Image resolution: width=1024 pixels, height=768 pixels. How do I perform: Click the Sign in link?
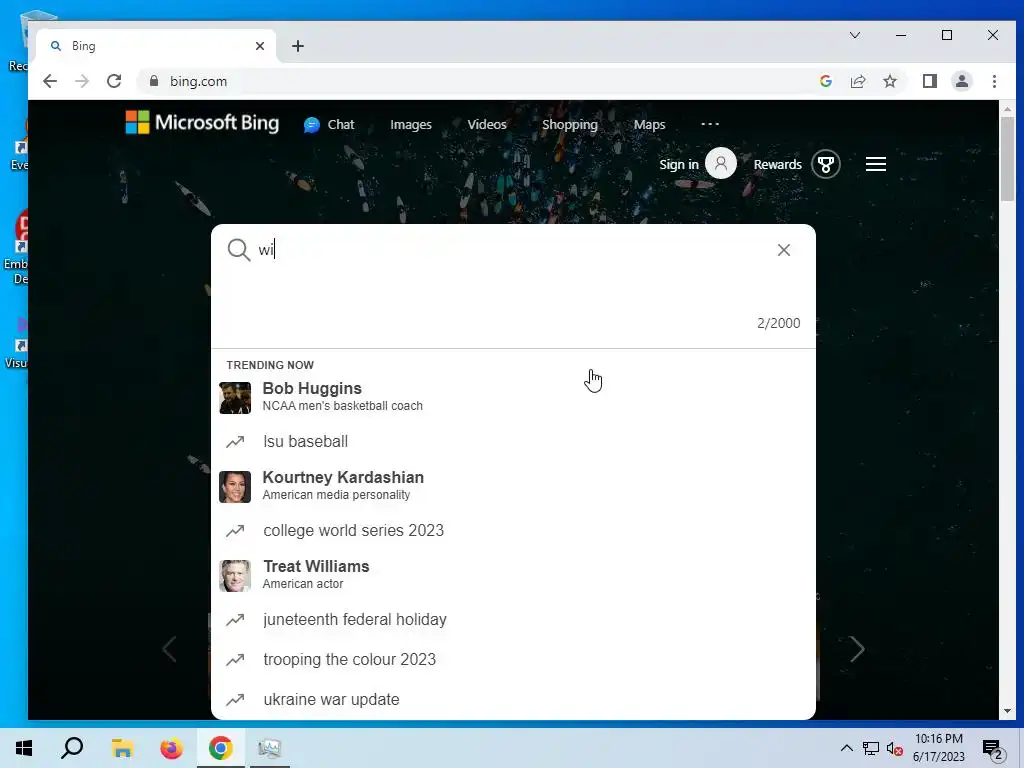pyautogui.click(x=679, y=165)
